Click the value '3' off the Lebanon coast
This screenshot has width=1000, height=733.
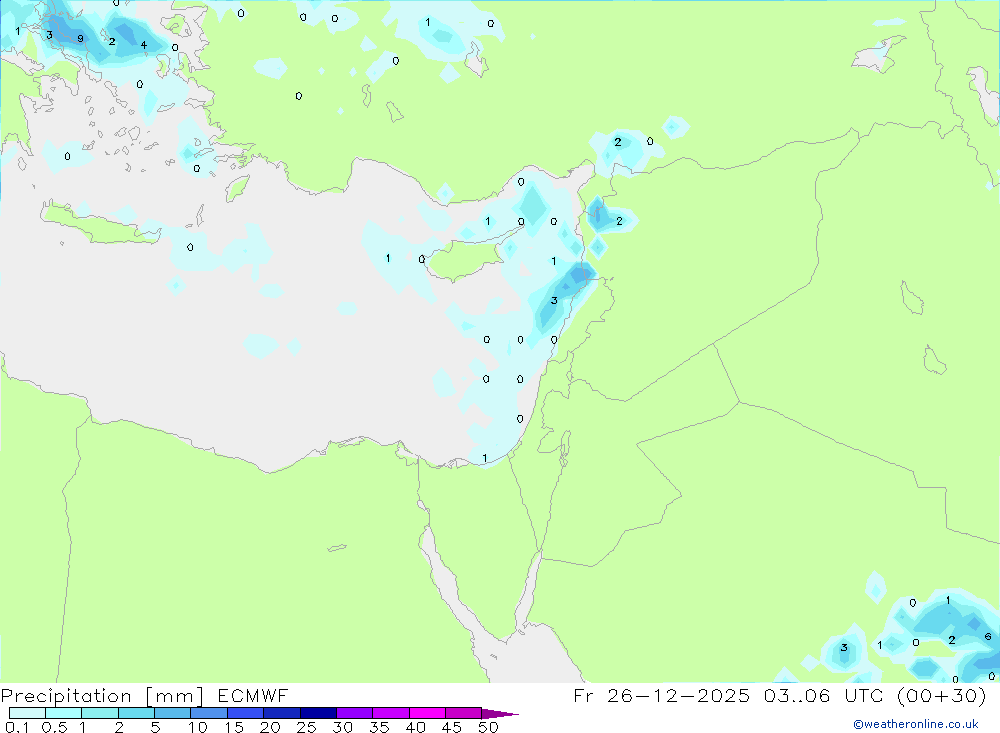coord(554,300)
